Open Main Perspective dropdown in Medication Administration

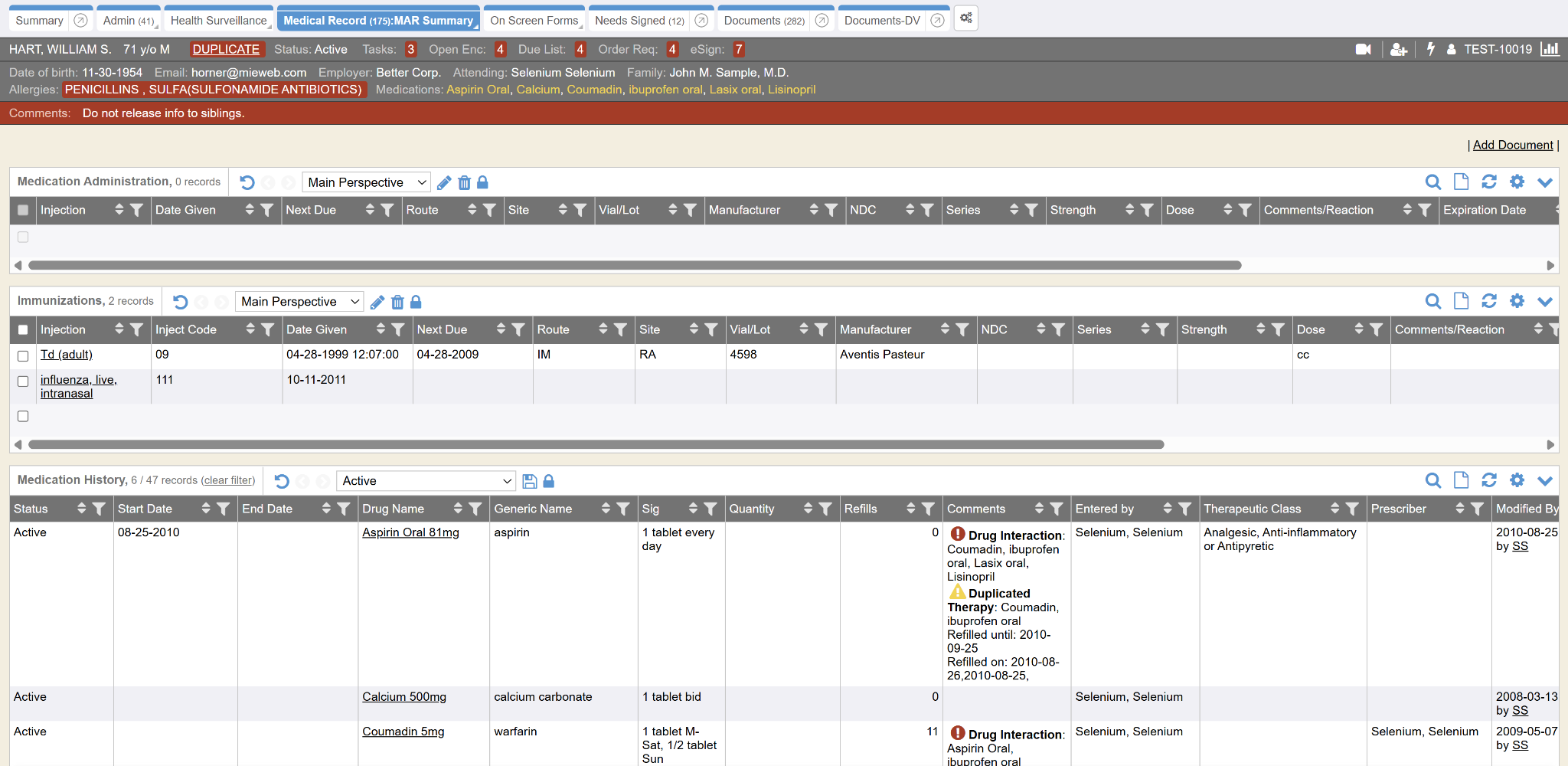(x=366, y=182)
